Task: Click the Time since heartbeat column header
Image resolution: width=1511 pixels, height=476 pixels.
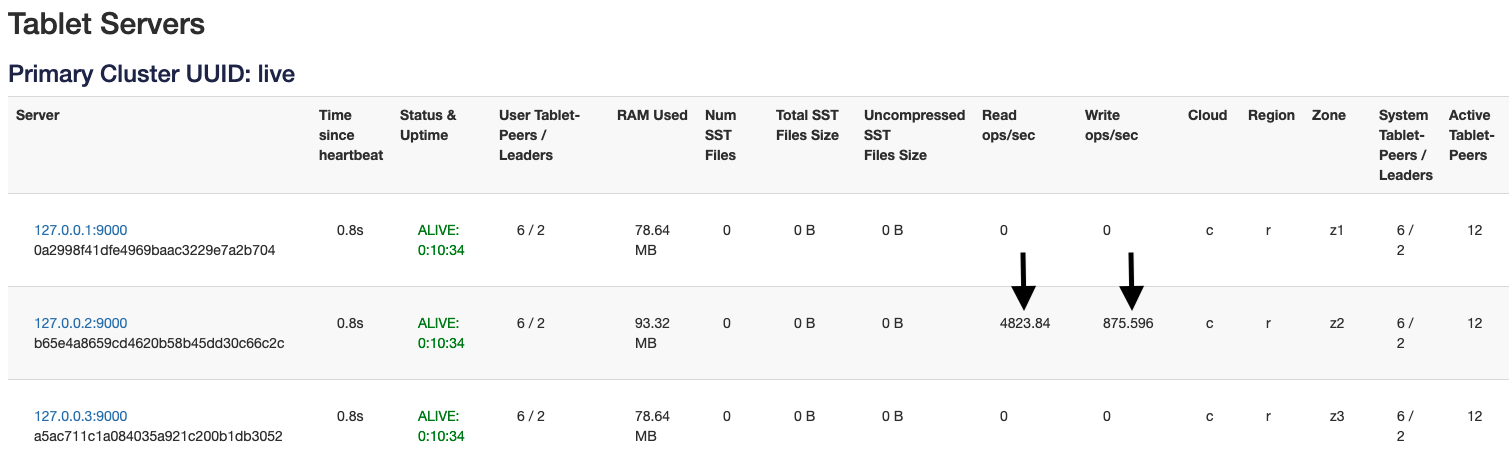Action: tap(350, 135)
